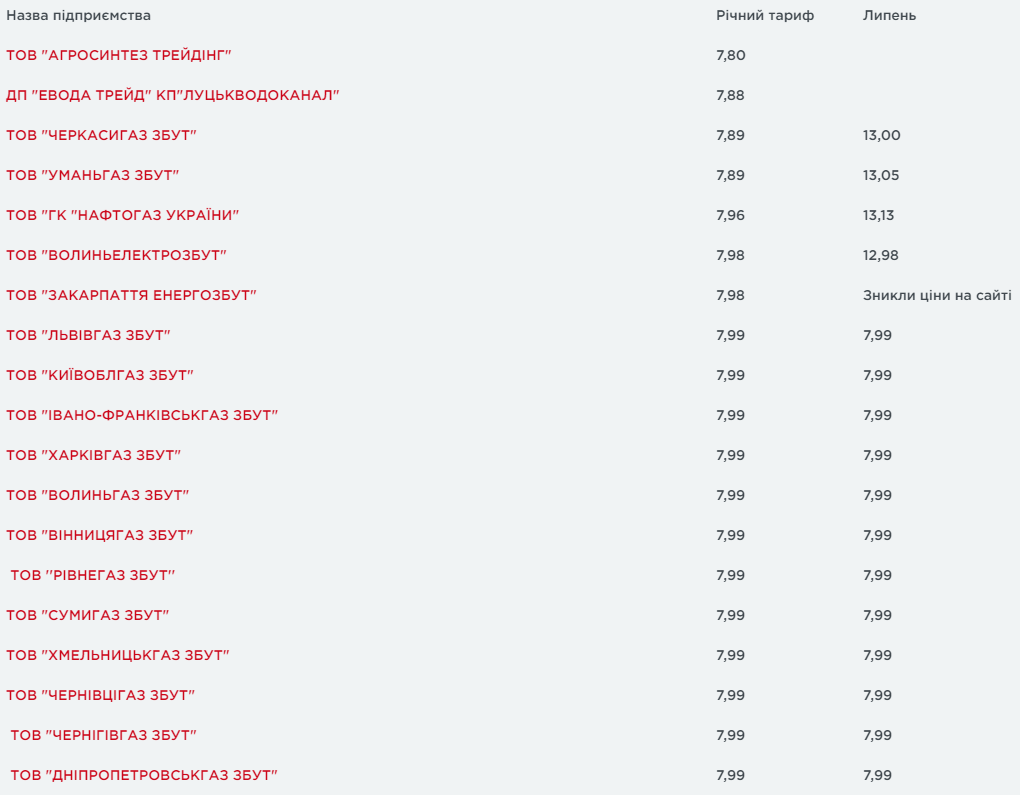Select ТОВ "РІВНЕГАЗ ЗБУТ" link
1020x795 pixels.
coord(93,575)
